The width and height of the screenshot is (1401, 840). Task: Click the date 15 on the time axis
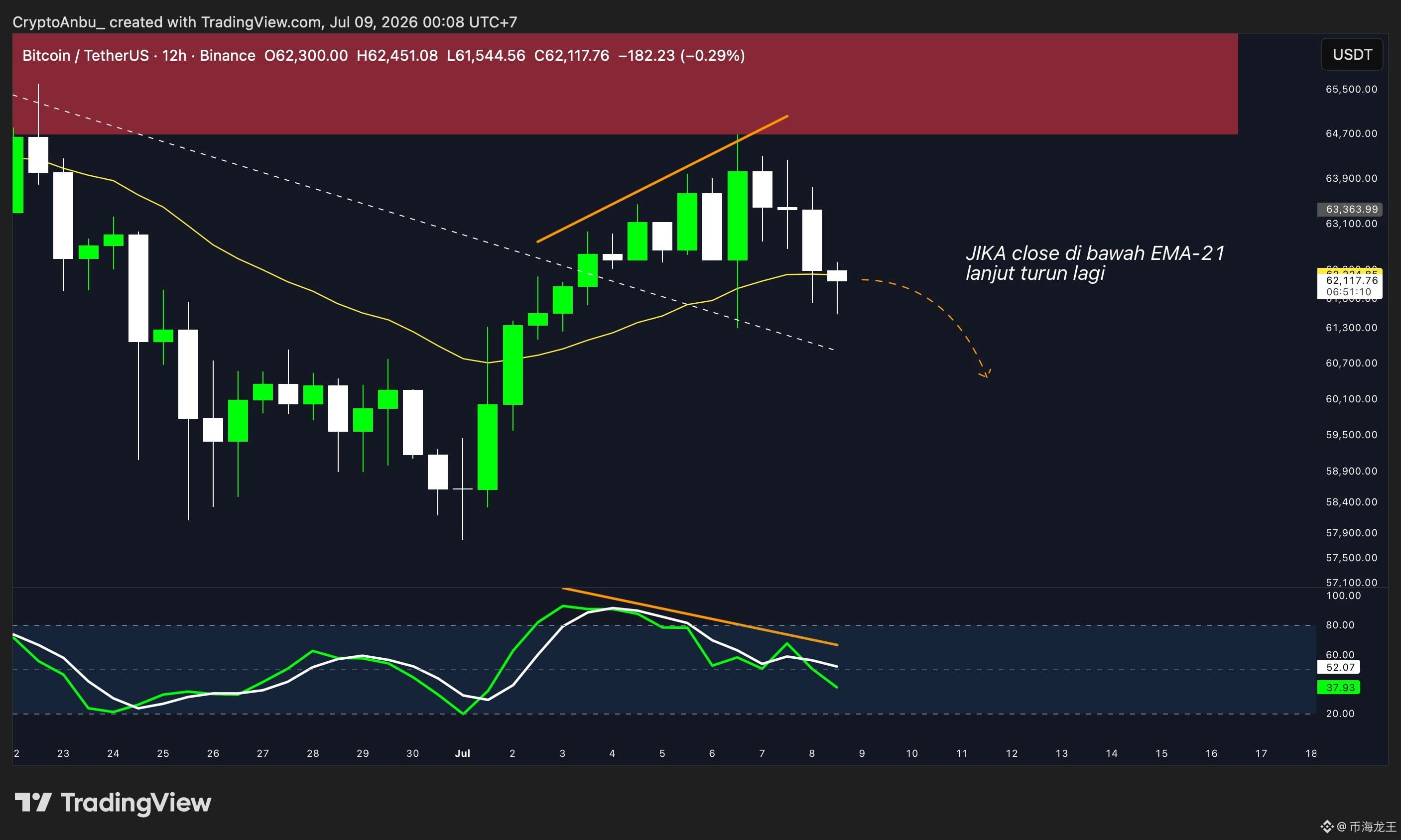1161,753
